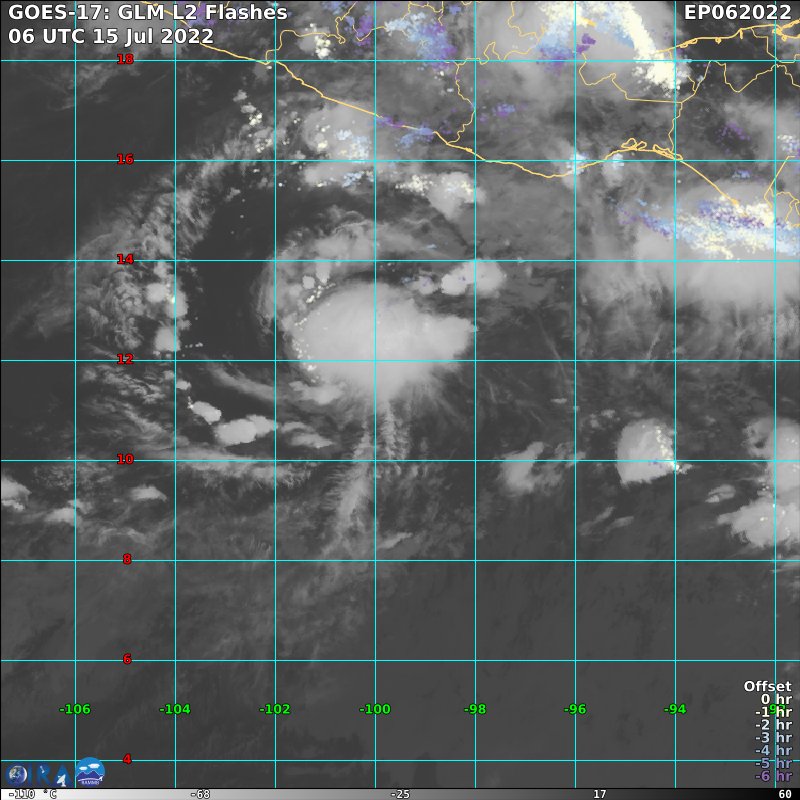
Task: Click the longitude label "-104"
Action: (175, 709)
